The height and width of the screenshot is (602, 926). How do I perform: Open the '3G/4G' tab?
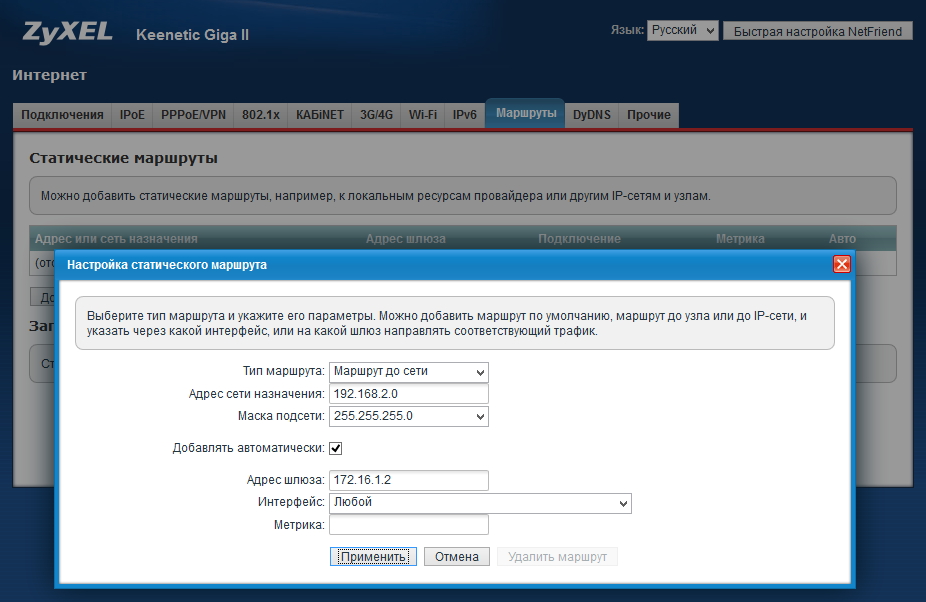pyautogui.click(x=376, y=115)
